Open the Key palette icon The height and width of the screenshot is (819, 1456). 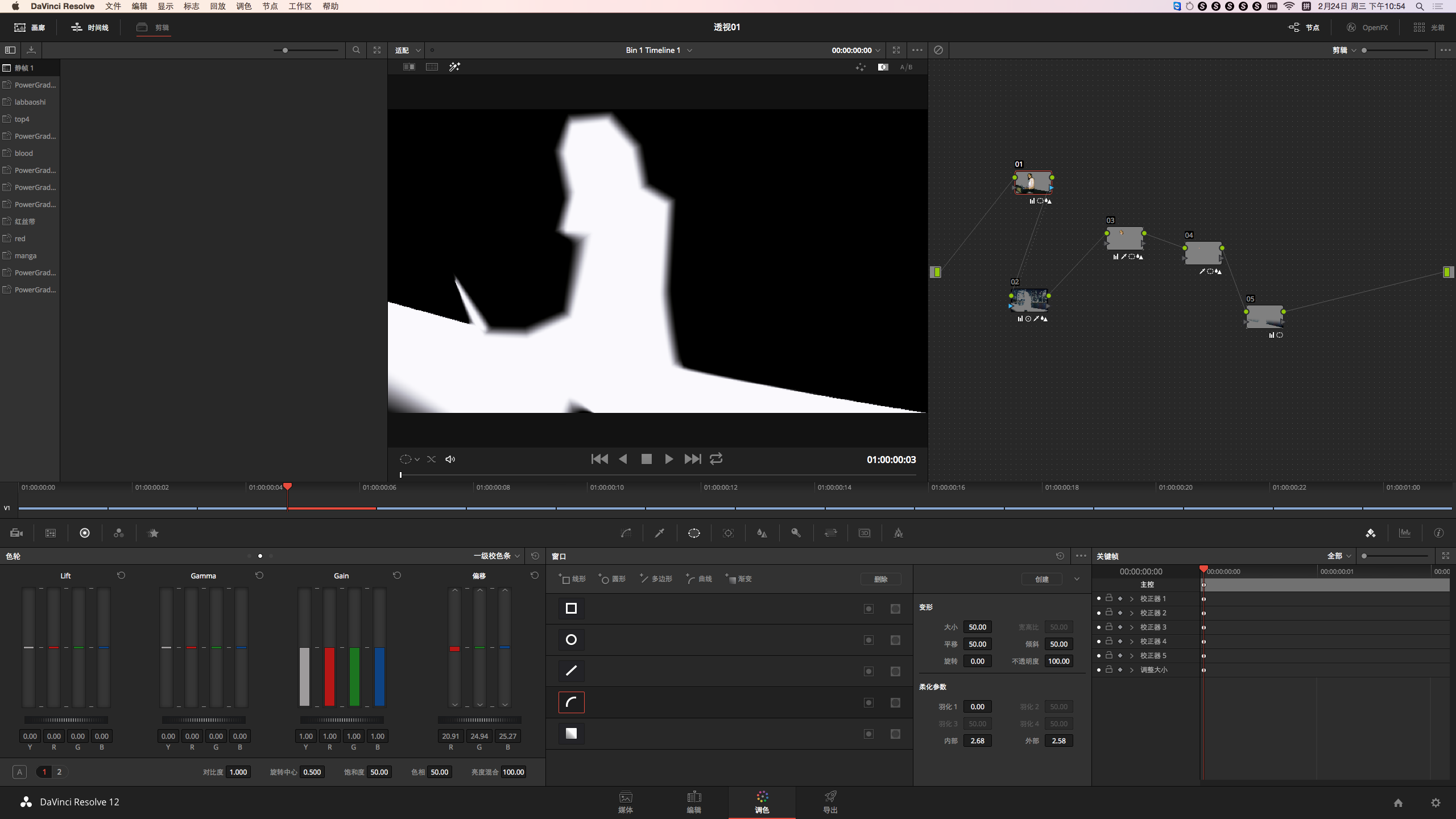click(796, 533)
